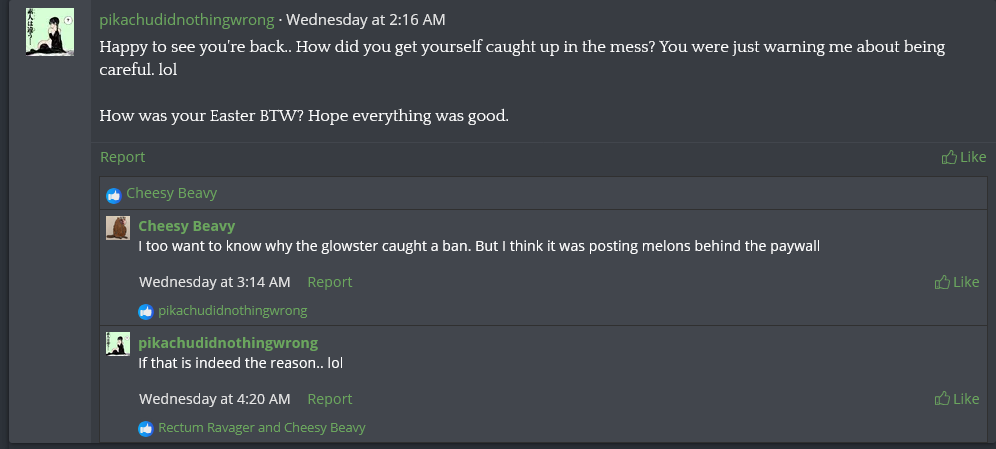Like the "If that is indeed" reply

tap(957, 399)
